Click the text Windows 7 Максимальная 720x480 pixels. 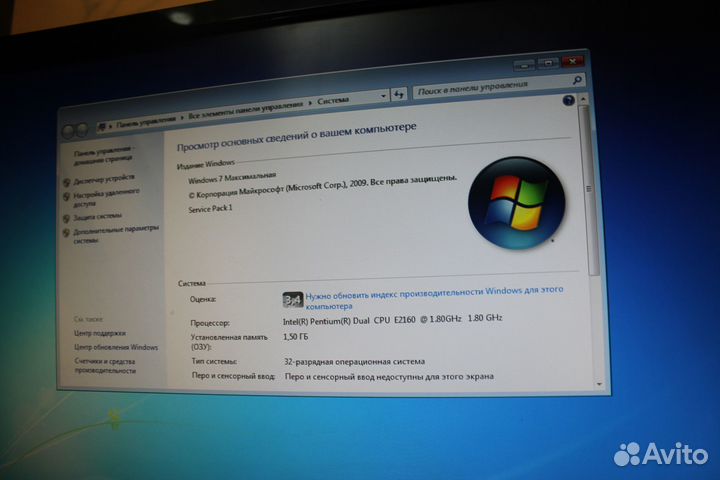click(232, 178)
